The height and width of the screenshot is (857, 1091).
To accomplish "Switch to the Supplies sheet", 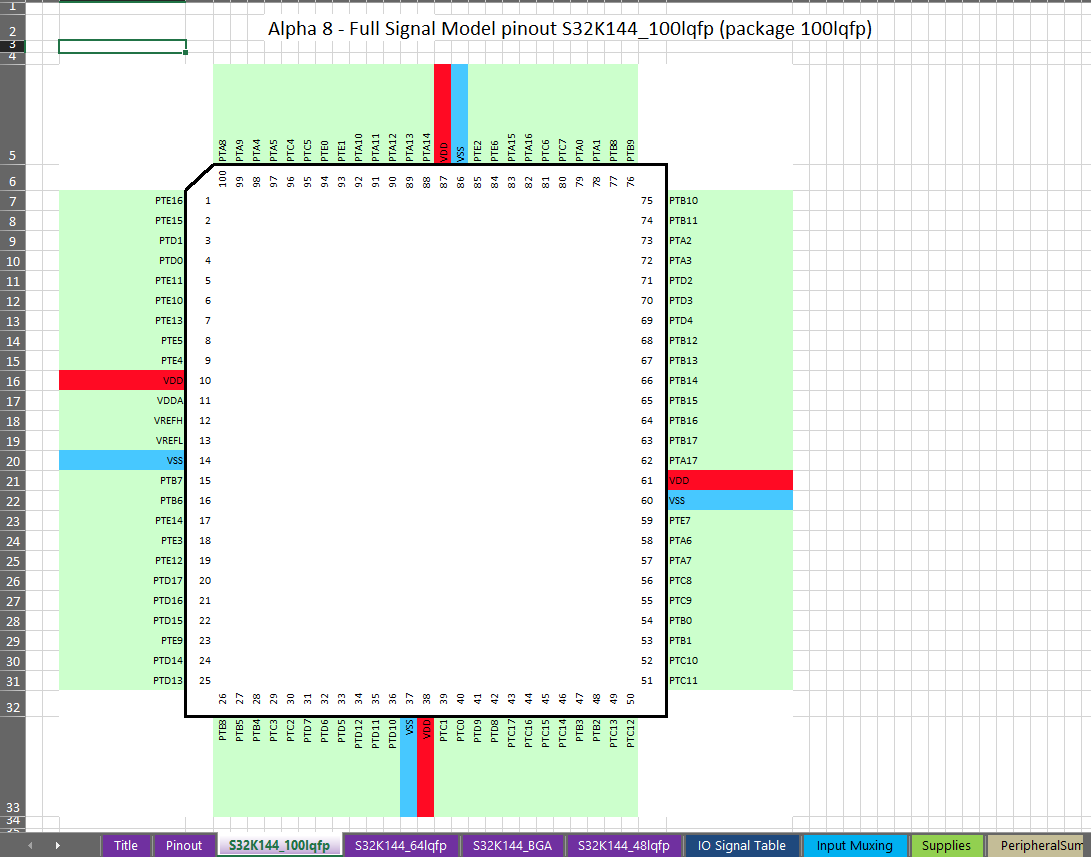I will point(946,845).
